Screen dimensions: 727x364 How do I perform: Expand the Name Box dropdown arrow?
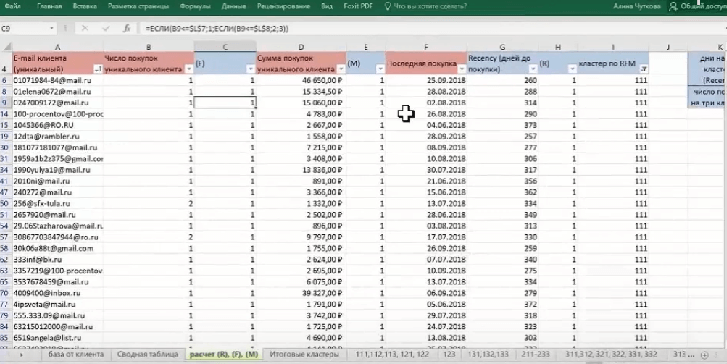click(x=51, y=28)
